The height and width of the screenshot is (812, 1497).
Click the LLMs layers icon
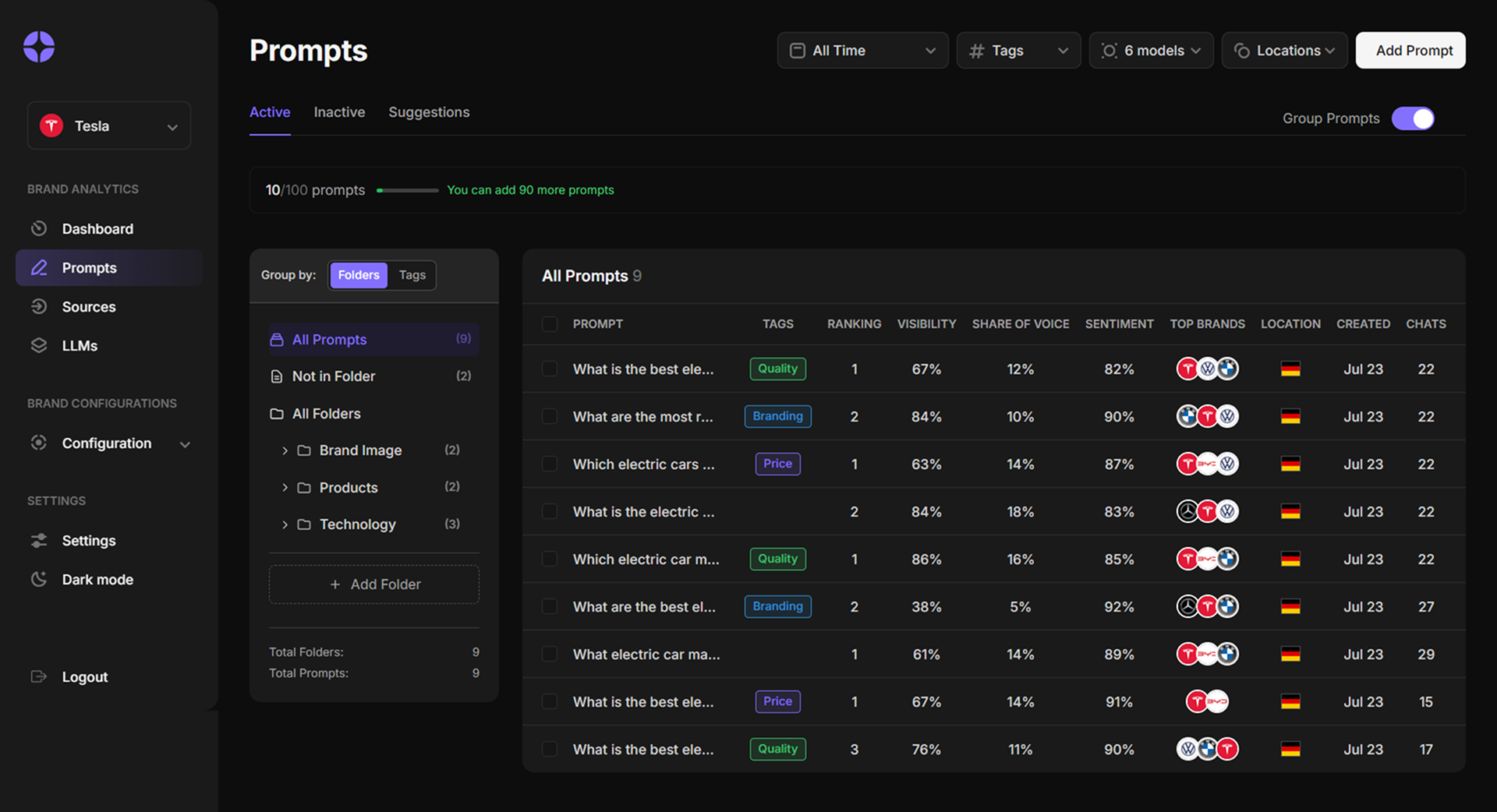[x=39, y=345]
